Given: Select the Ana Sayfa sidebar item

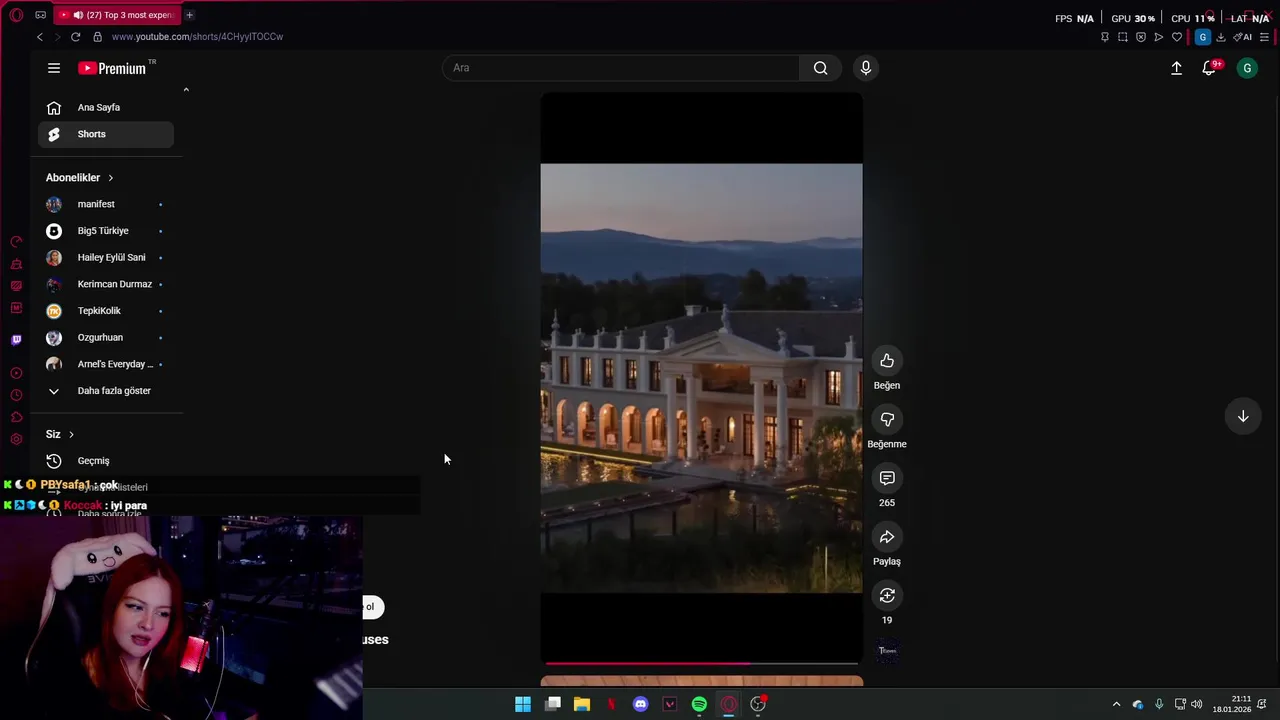Looking at the screenshot, I should tap(106, 108).
